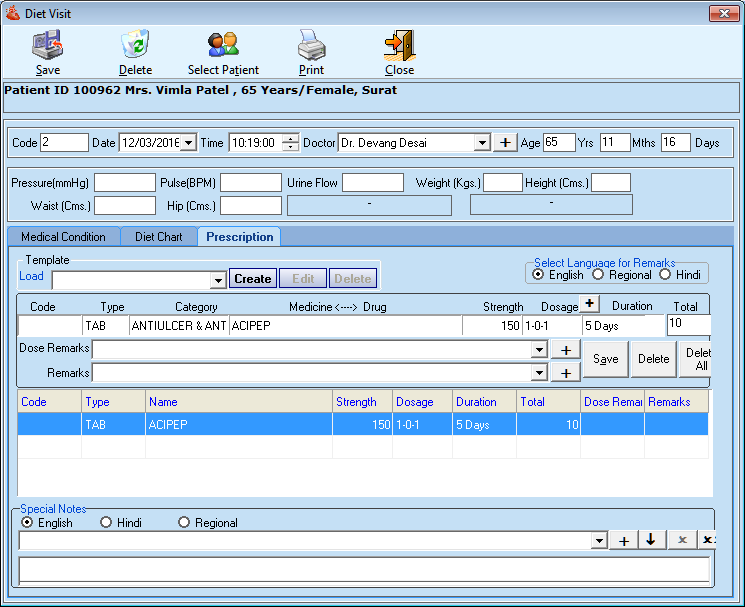745x607 pixels.
Task: Select Regional language for remarks
Action: [x=599, y=275]
